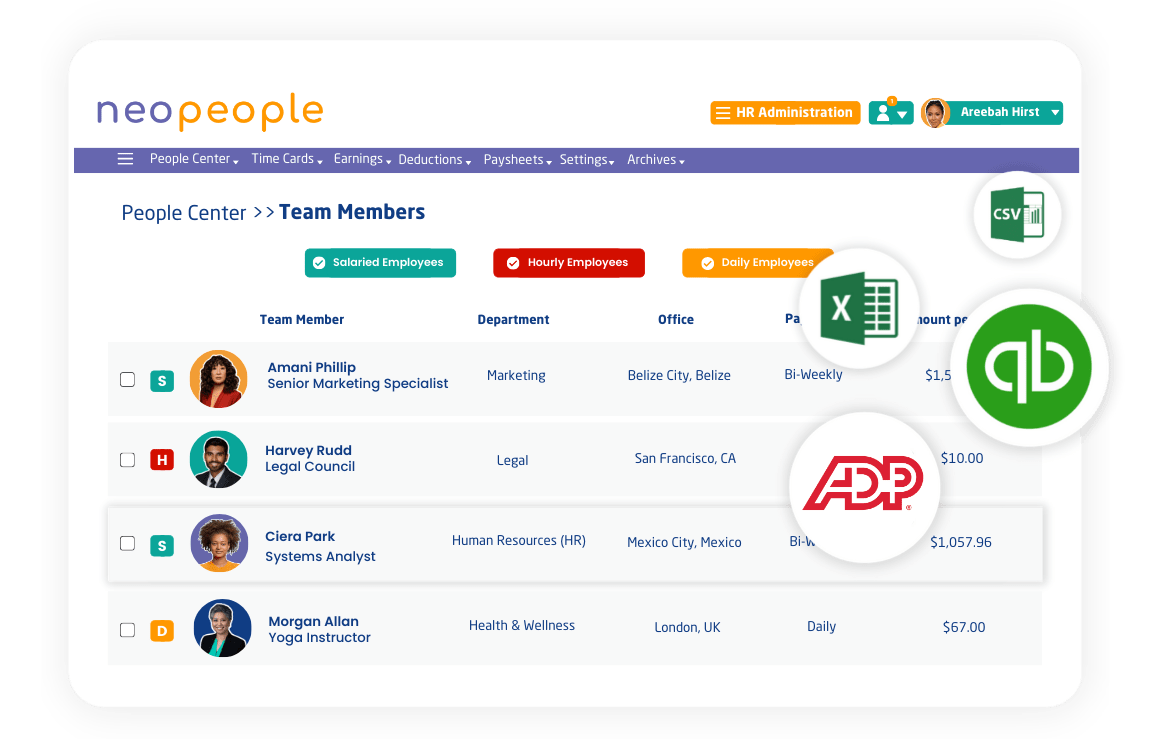Screen dimensions: 1151x739
Task: Check the box for Morgan Allan
Action: pyautogui.click(x=128, y=630)
